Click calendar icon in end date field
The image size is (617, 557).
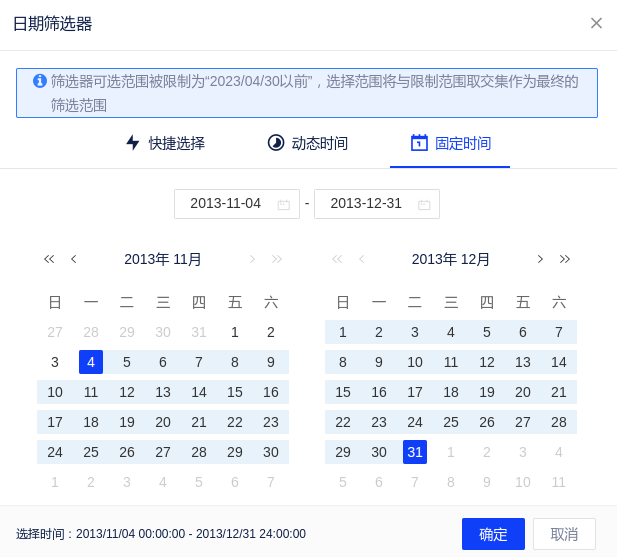pos(424,204)
